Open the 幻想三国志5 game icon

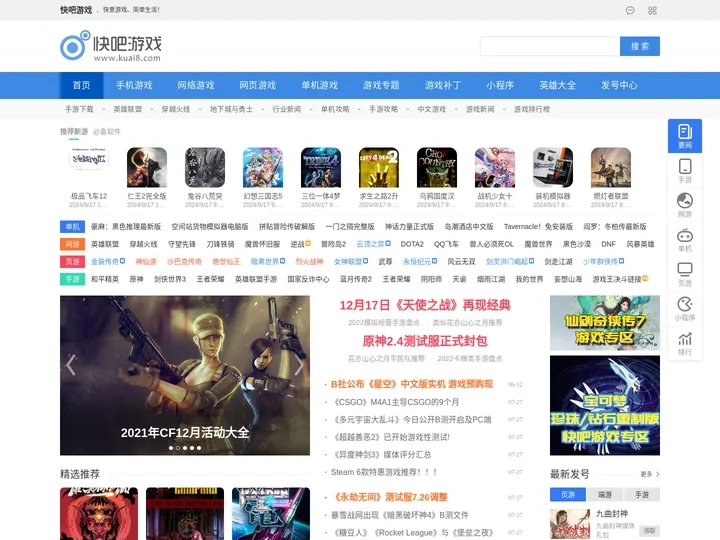point(263,167)
